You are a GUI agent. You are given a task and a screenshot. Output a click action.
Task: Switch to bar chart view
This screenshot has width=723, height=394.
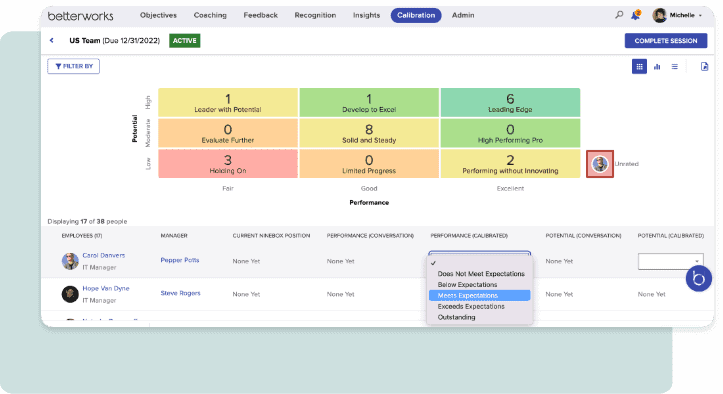tap(657, 66)
